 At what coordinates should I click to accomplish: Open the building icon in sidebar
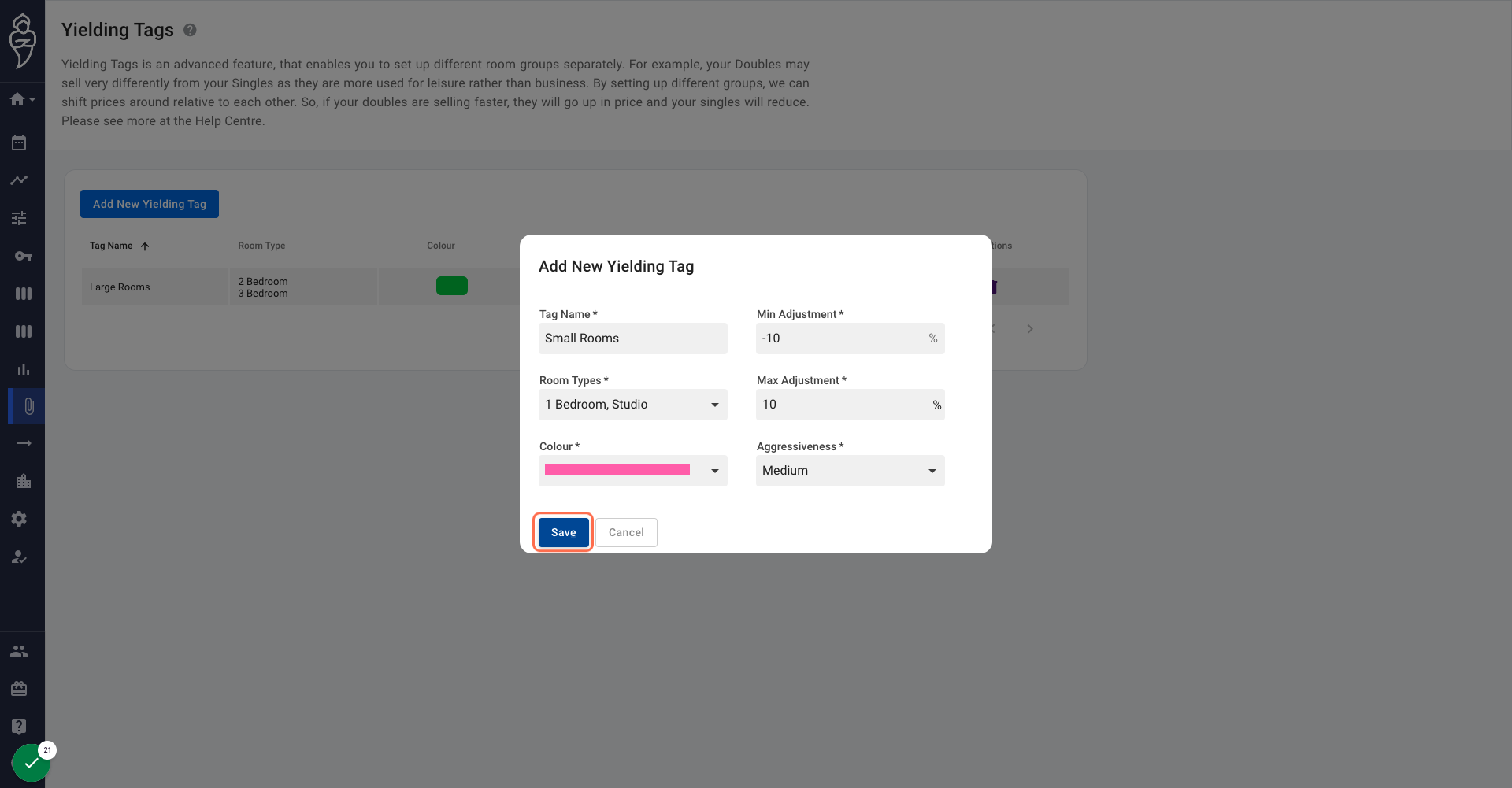(24, 481)
